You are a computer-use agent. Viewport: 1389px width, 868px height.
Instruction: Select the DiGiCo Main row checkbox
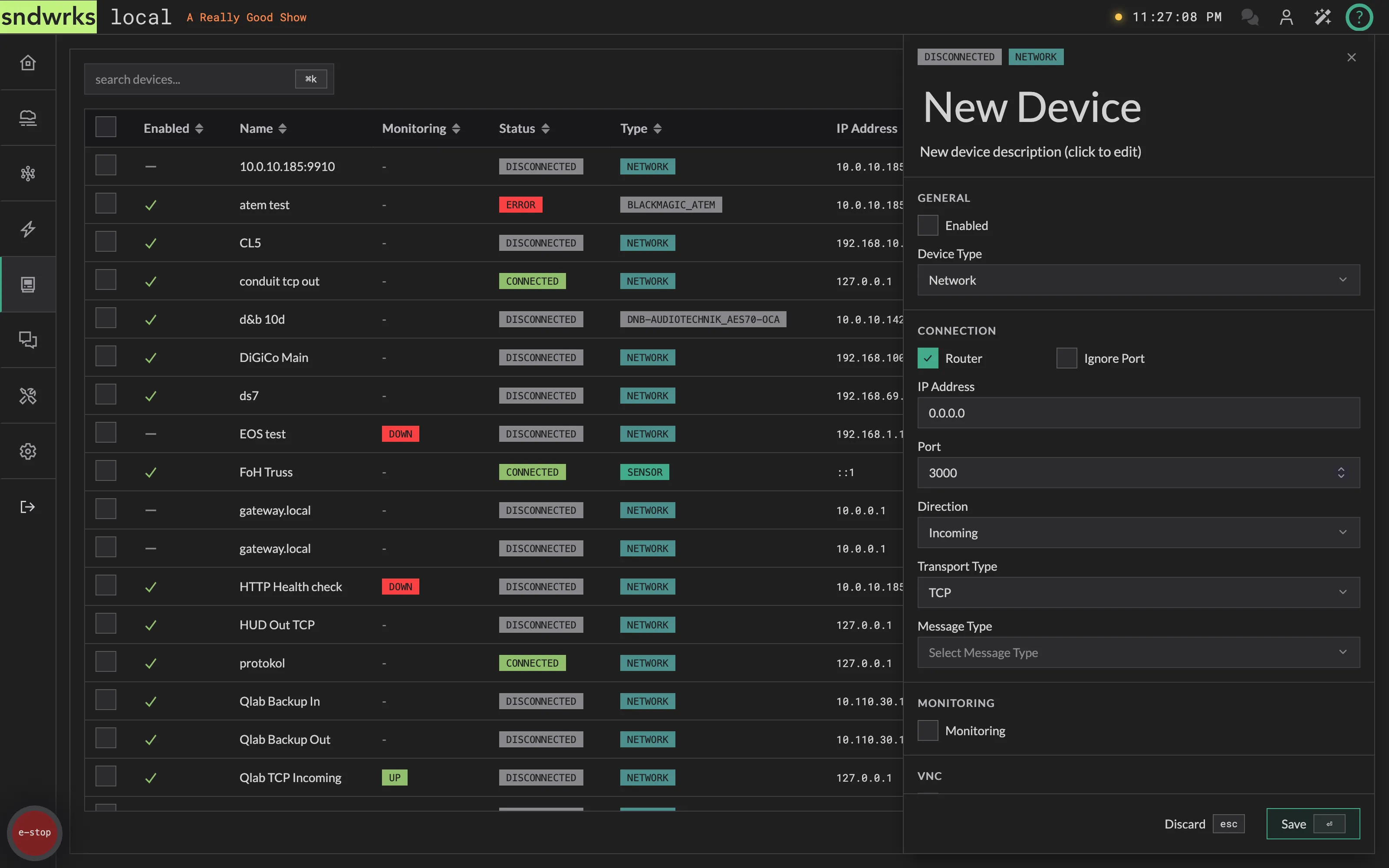[x=105, y=356]
